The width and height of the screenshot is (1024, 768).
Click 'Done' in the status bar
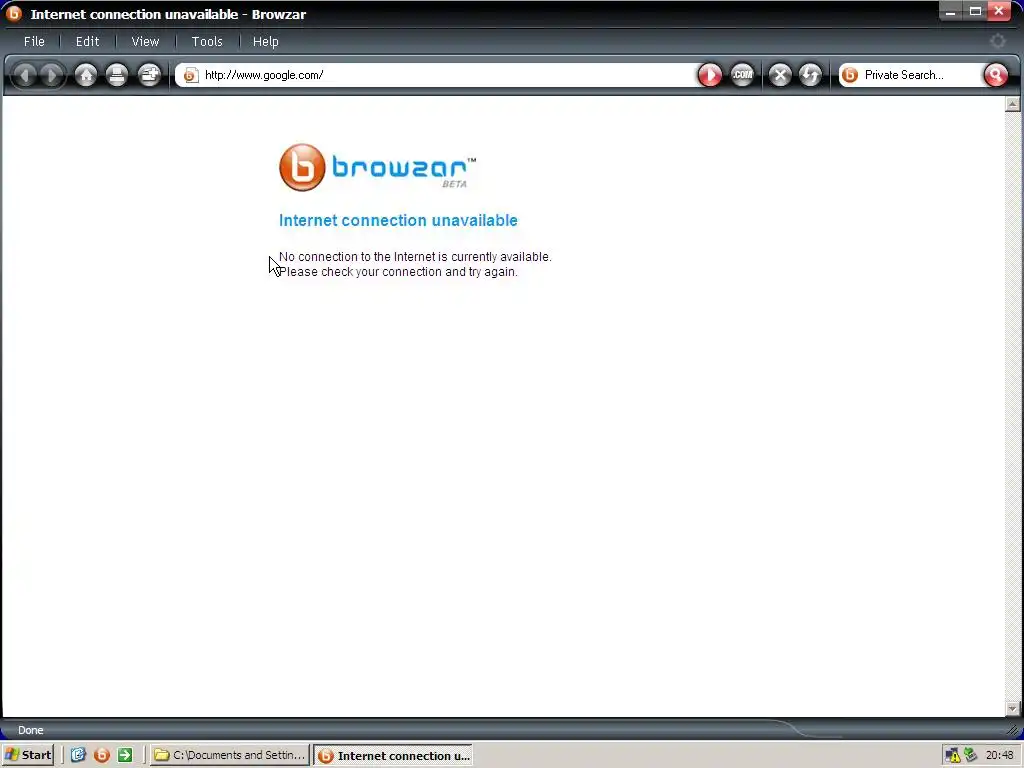[31, 730]
